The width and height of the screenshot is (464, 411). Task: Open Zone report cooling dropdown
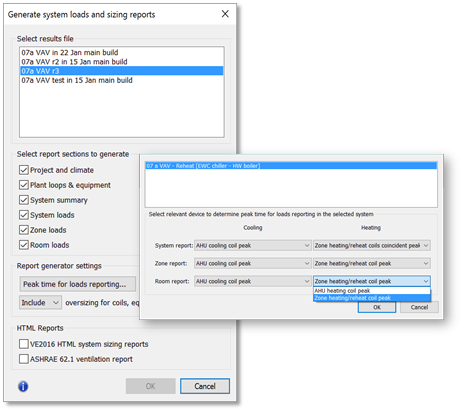(x=253, y=263)
